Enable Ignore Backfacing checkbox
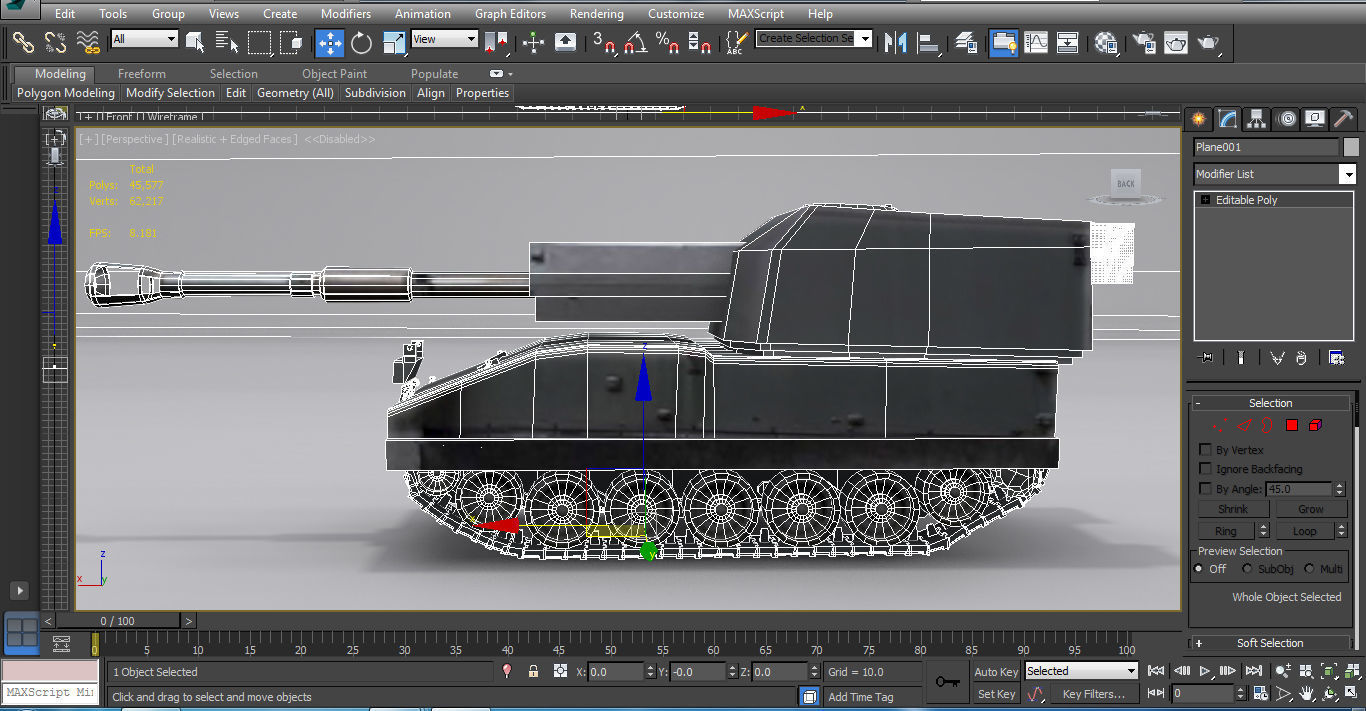This screenshot has width=1366, height=711. [1205, 469]
